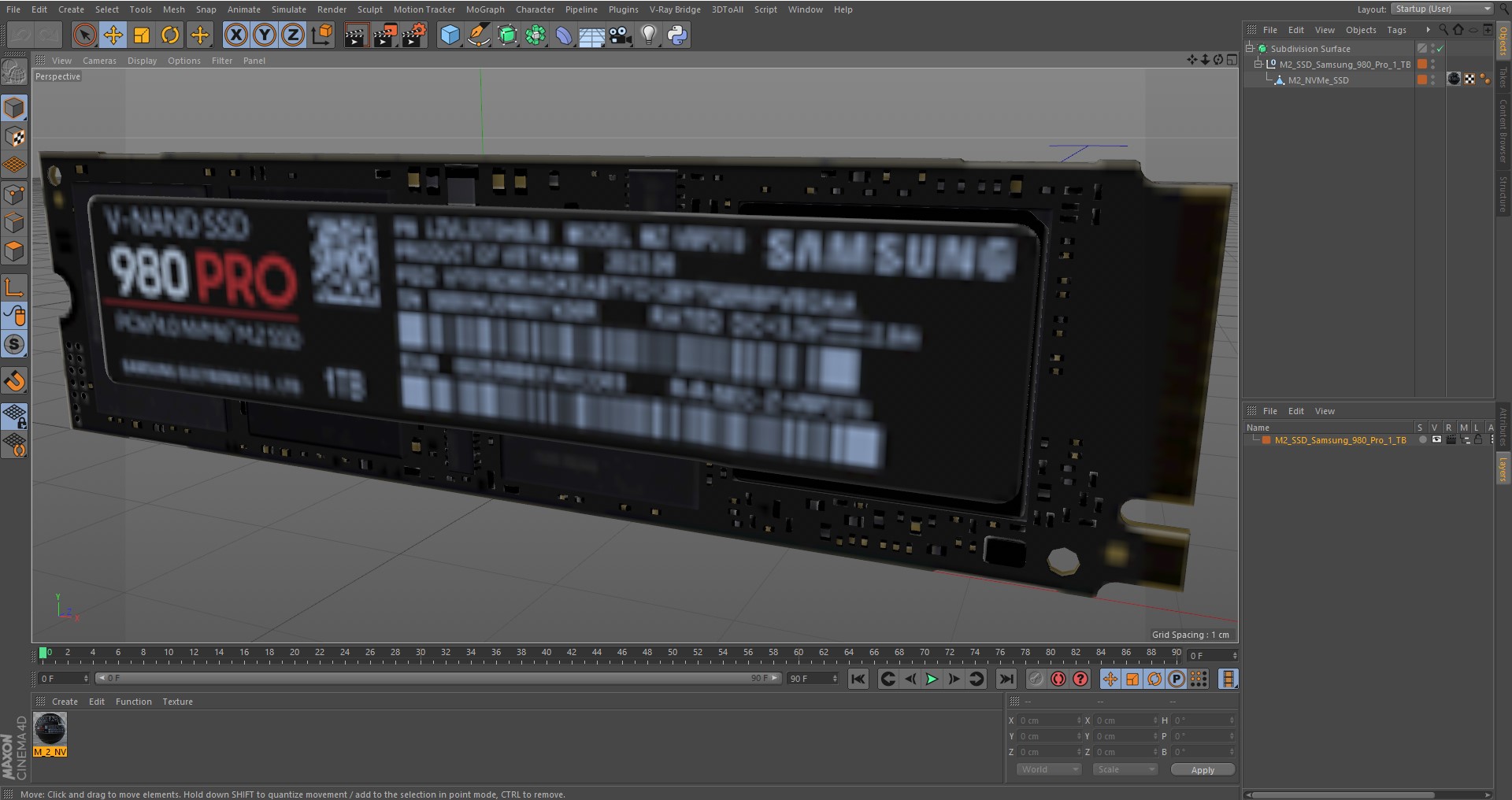
Task: Go to end of animation
Action: [x=1006, y=679]
